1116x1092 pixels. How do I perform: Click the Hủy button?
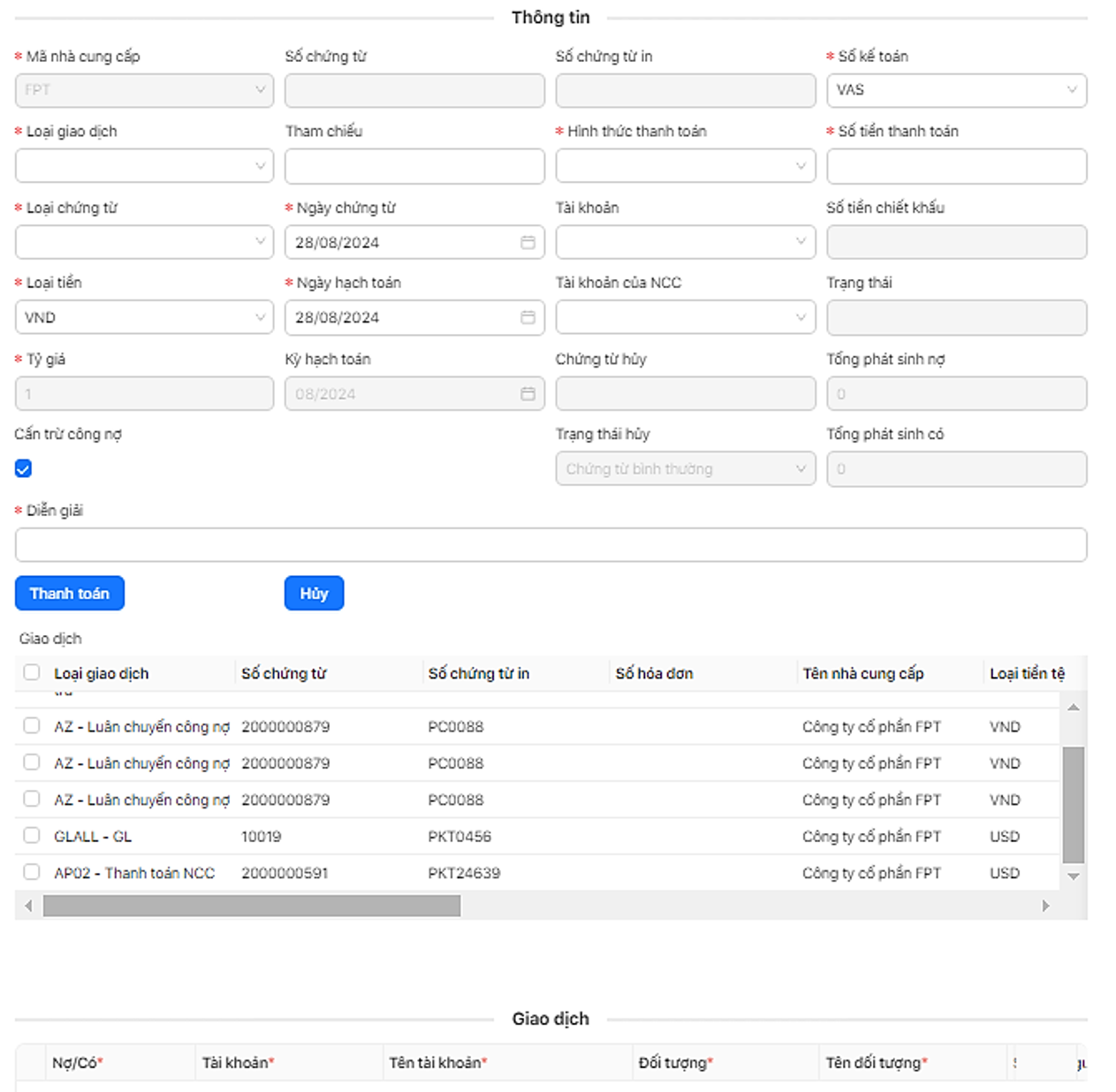(314, 594)
